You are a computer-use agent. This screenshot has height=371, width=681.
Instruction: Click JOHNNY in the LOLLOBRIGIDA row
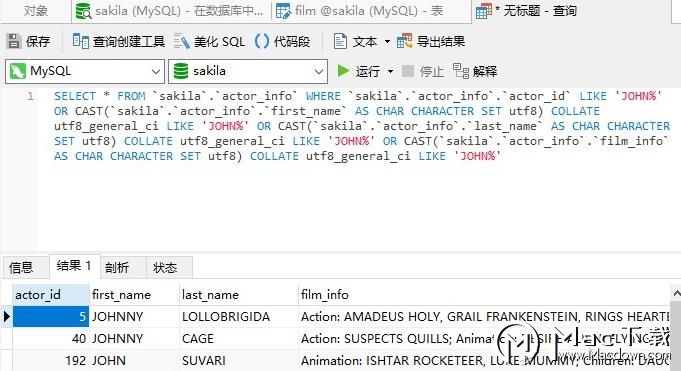[134, 317]
